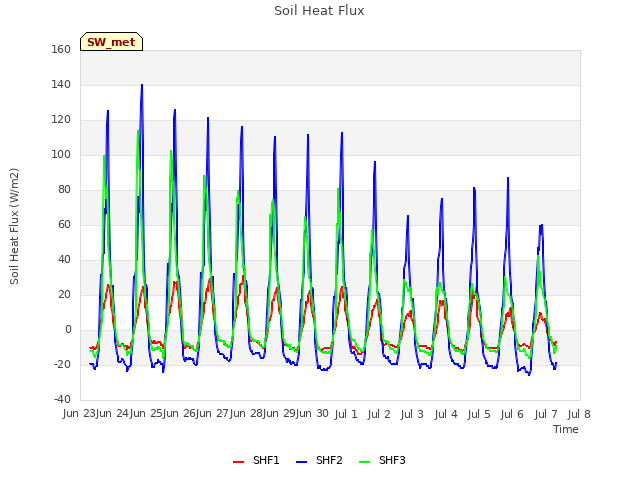Click the Soil Heat Flux chart title

pyautogui.click(x=319, y=11)
